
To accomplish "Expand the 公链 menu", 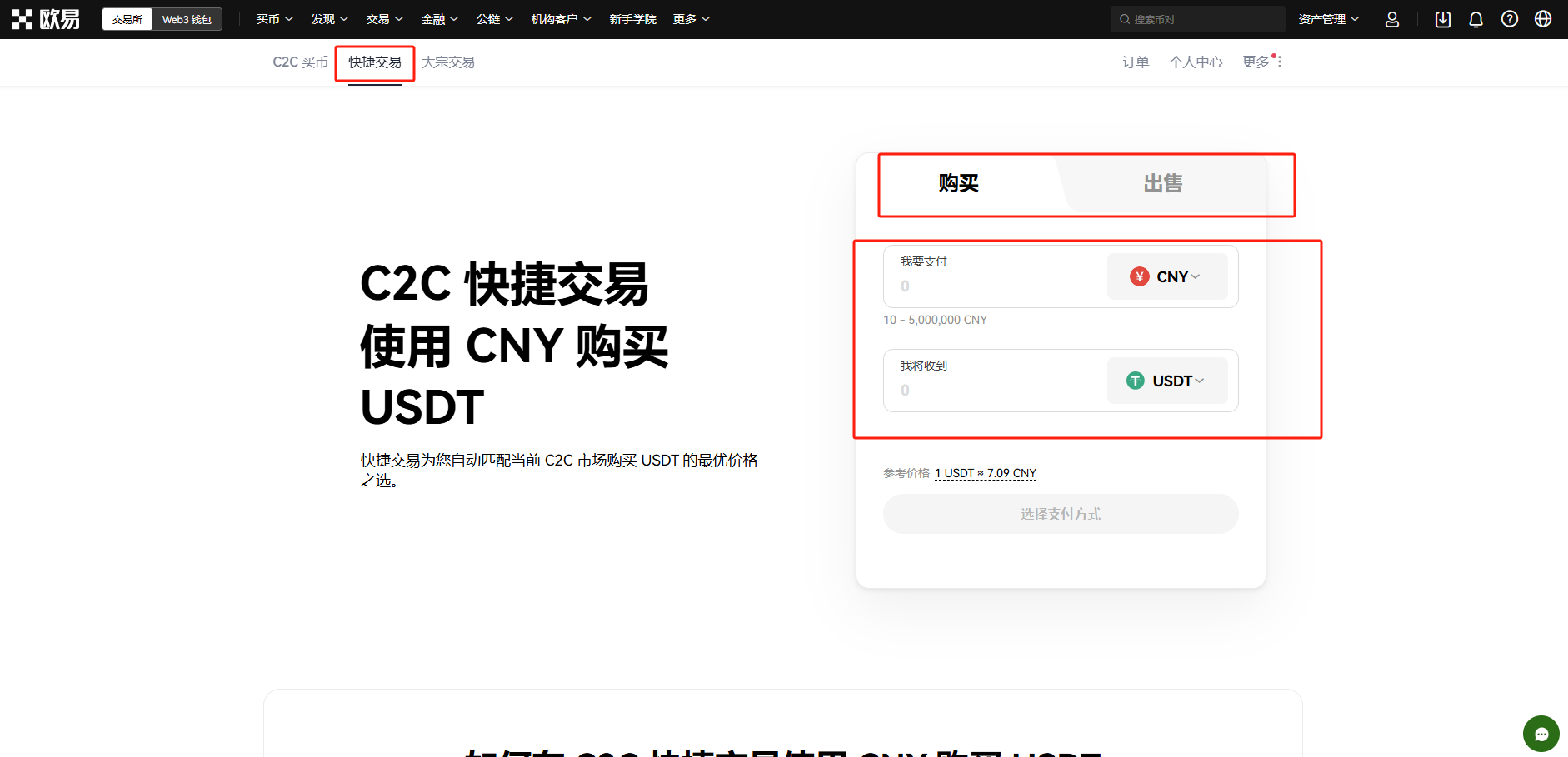I will [494, 19].
